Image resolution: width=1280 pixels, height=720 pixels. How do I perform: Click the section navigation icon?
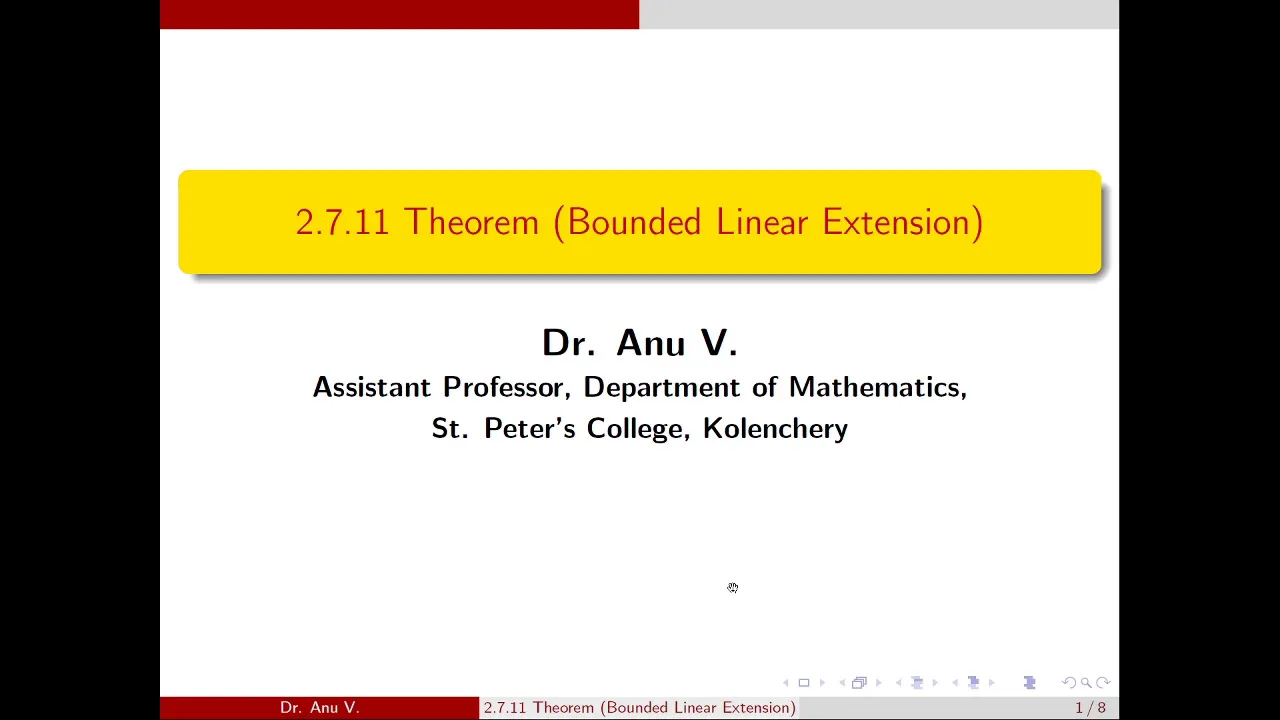click(x=973, y=683)
